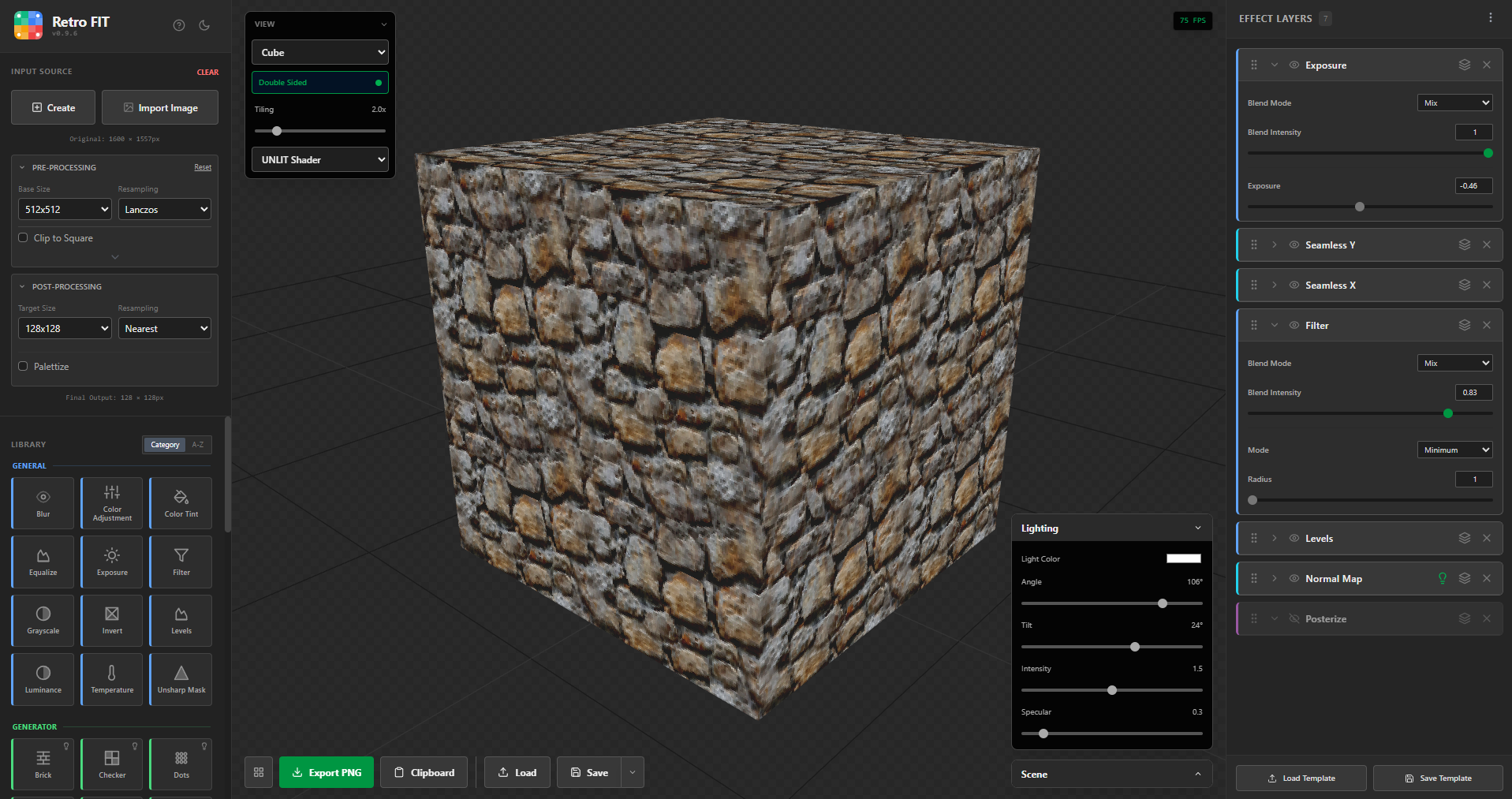Add the Temperature effect tile
This screenshot has width=1512, height=799.
(x=112, y=679)
